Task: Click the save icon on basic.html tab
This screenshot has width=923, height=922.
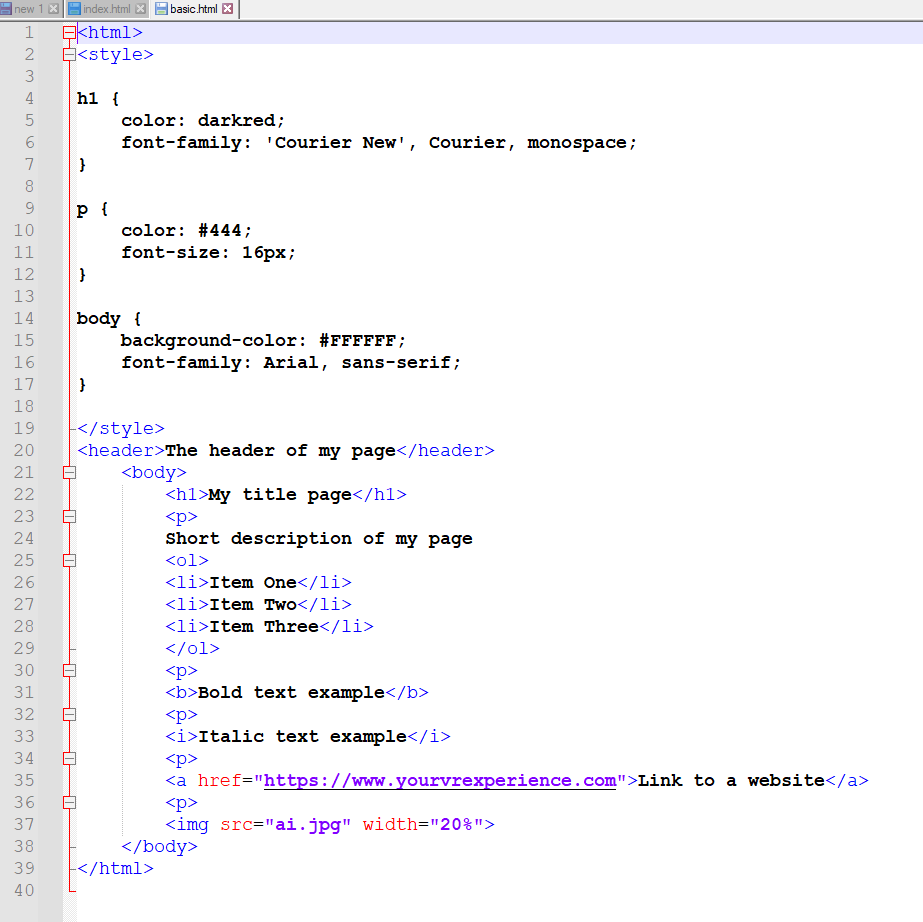Action: point(161,9)
